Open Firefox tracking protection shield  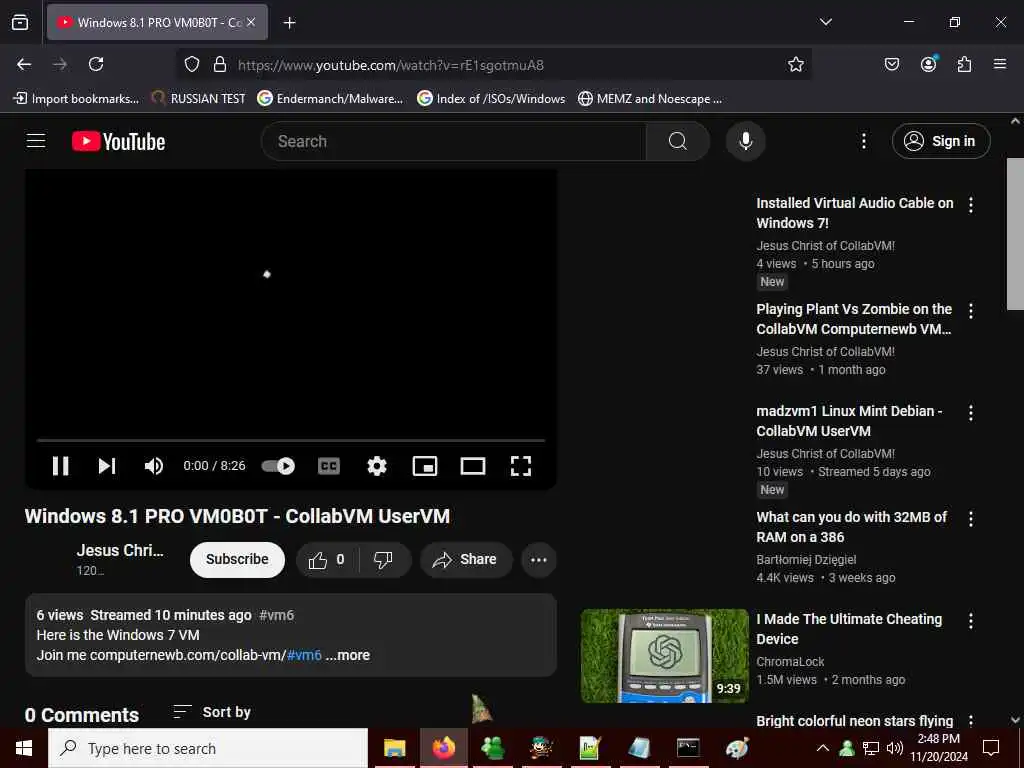coord(191,64)
